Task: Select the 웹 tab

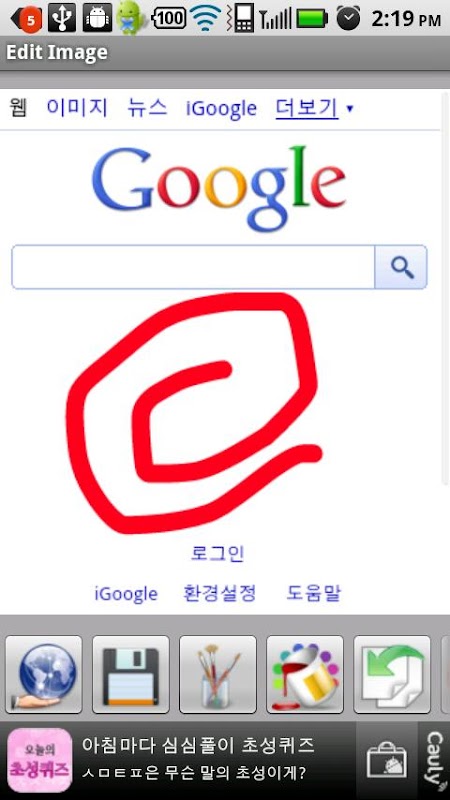Action: tap(18, 108)
